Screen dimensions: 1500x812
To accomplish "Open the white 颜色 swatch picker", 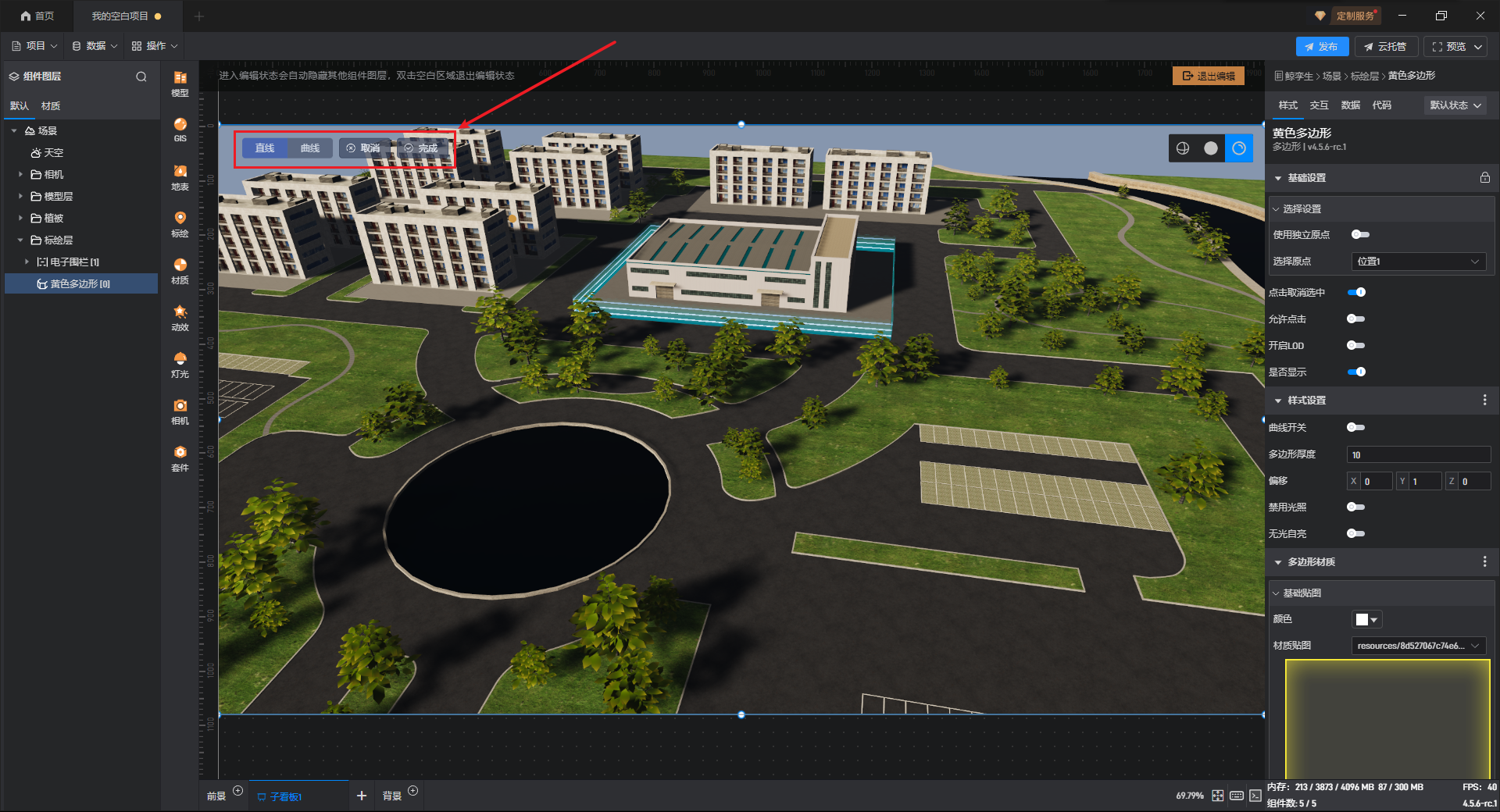I will pos(1366,619).
